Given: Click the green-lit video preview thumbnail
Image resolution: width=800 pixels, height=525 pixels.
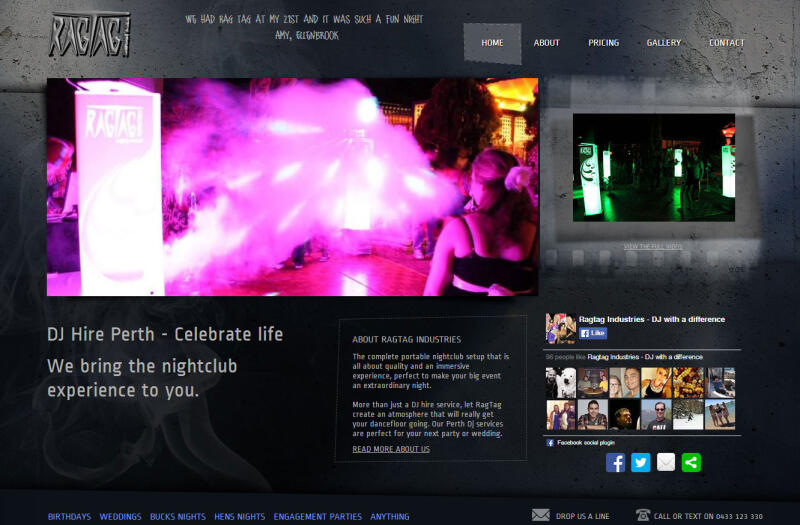Looking at the screenshot, I should click(653, 167).
